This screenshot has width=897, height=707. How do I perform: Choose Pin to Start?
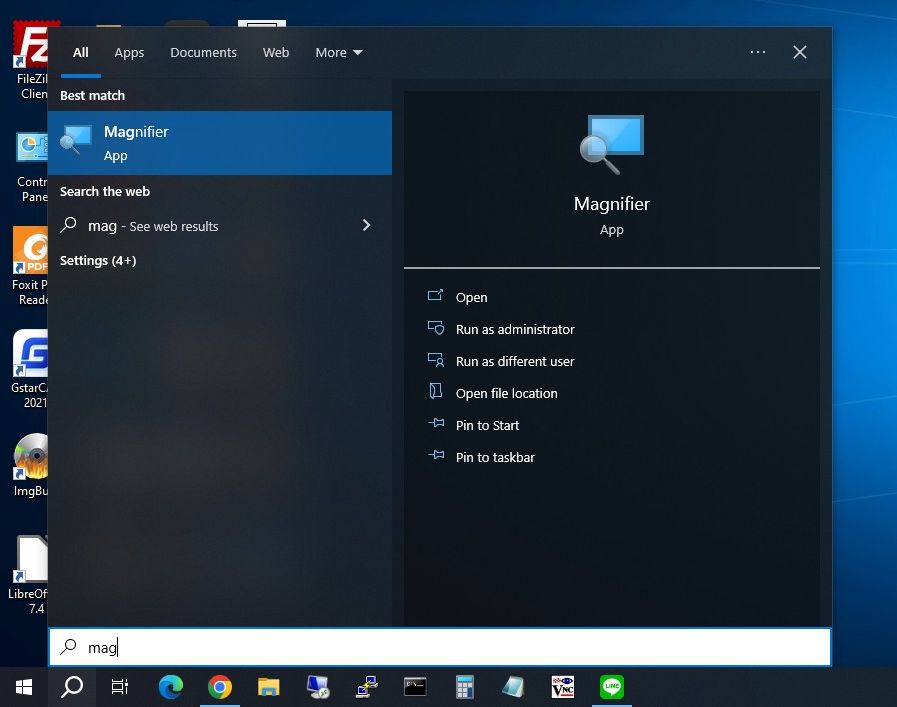tap(487, 426)
